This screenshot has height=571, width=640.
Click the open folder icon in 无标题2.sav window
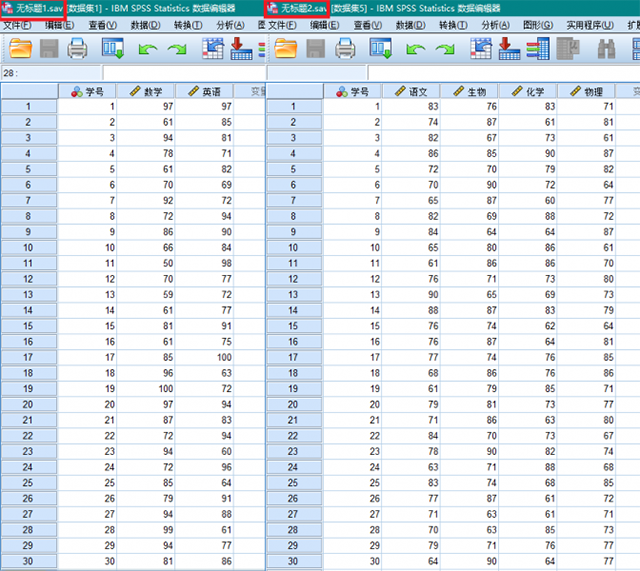286,49
